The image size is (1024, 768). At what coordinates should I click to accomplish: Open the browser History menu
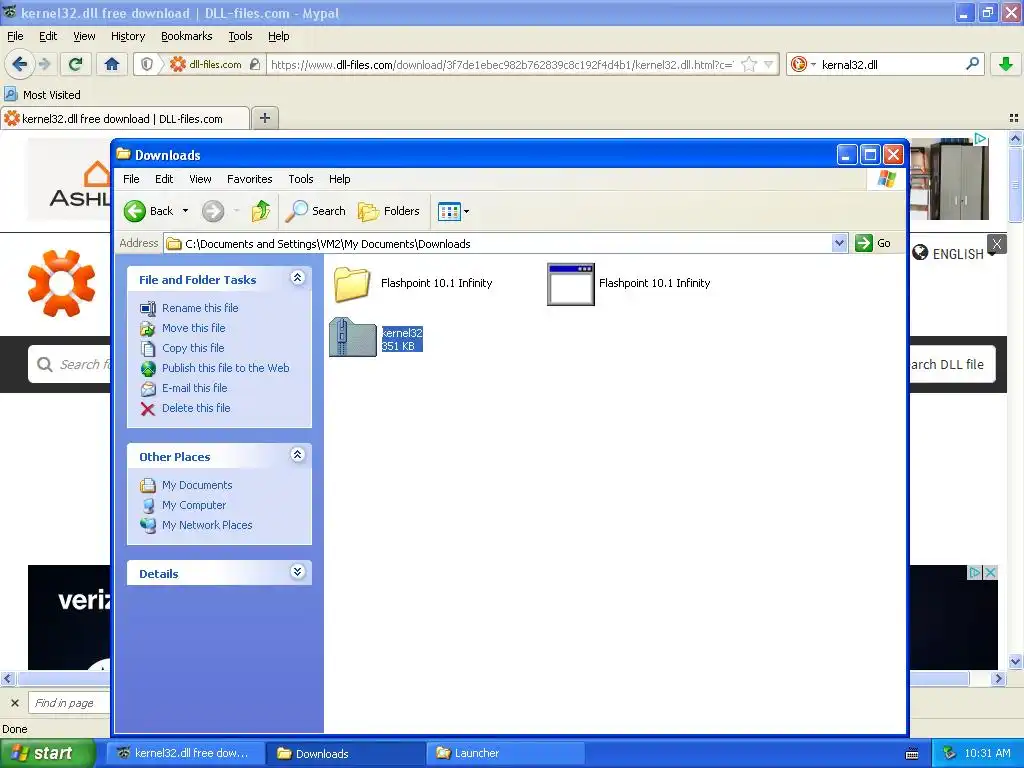128,36
